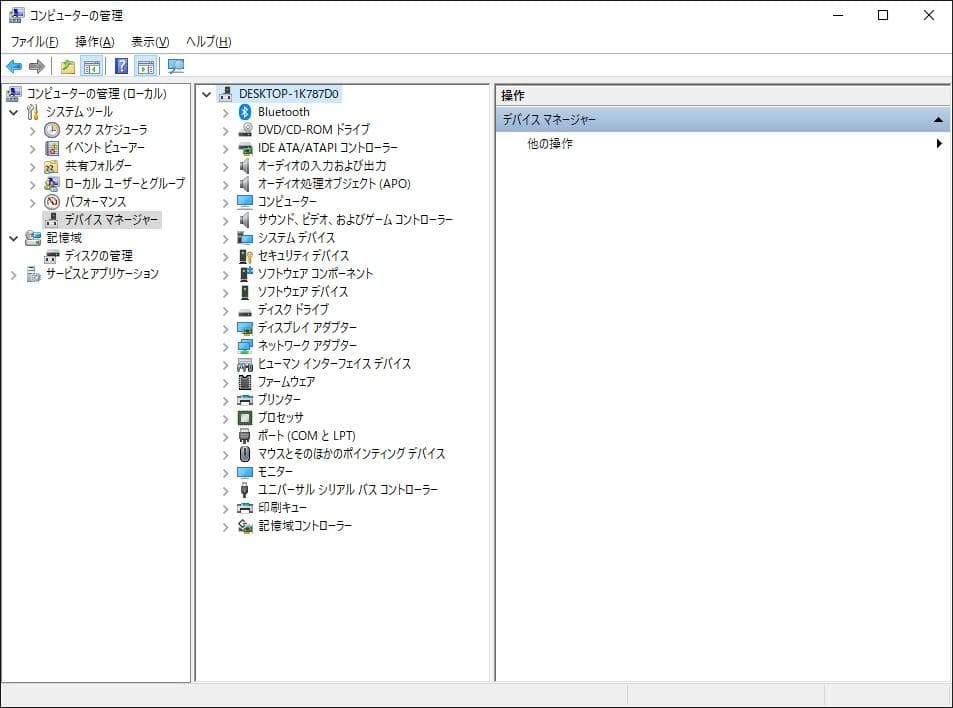Expand the プロセッサ category
953x708 pixels.
pos(224,417)
